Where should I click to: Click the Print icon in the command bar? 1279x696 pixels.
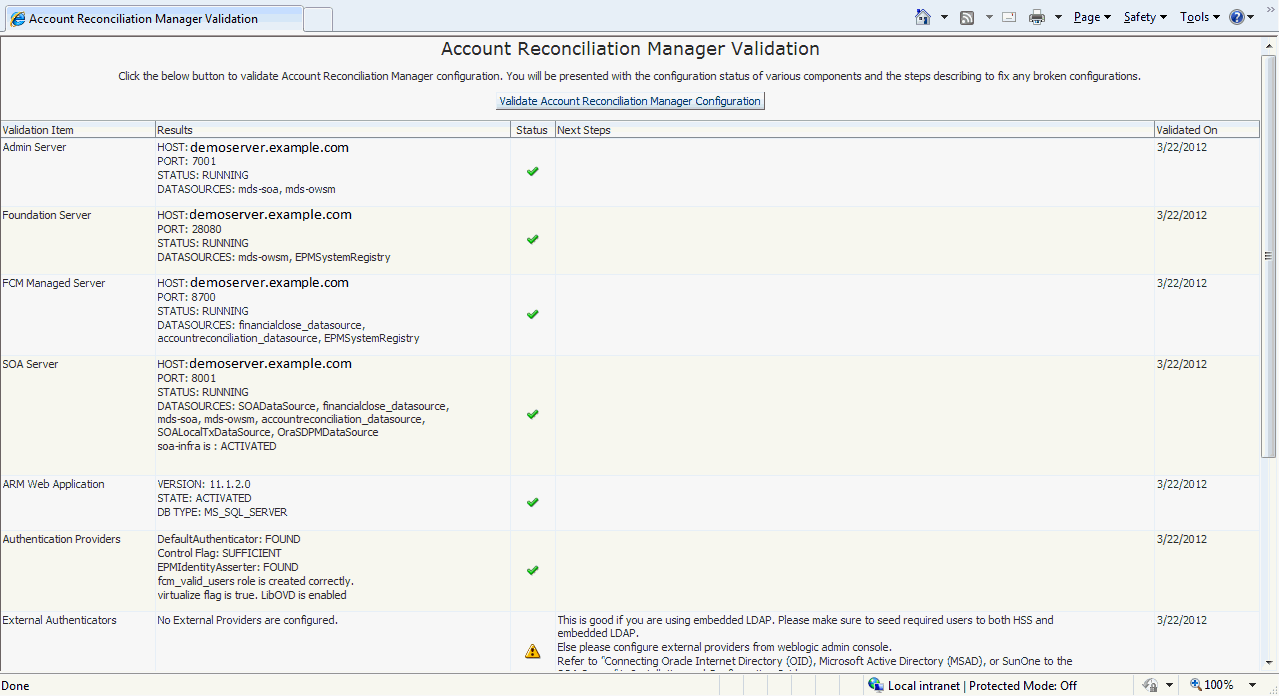point(1037,17)
